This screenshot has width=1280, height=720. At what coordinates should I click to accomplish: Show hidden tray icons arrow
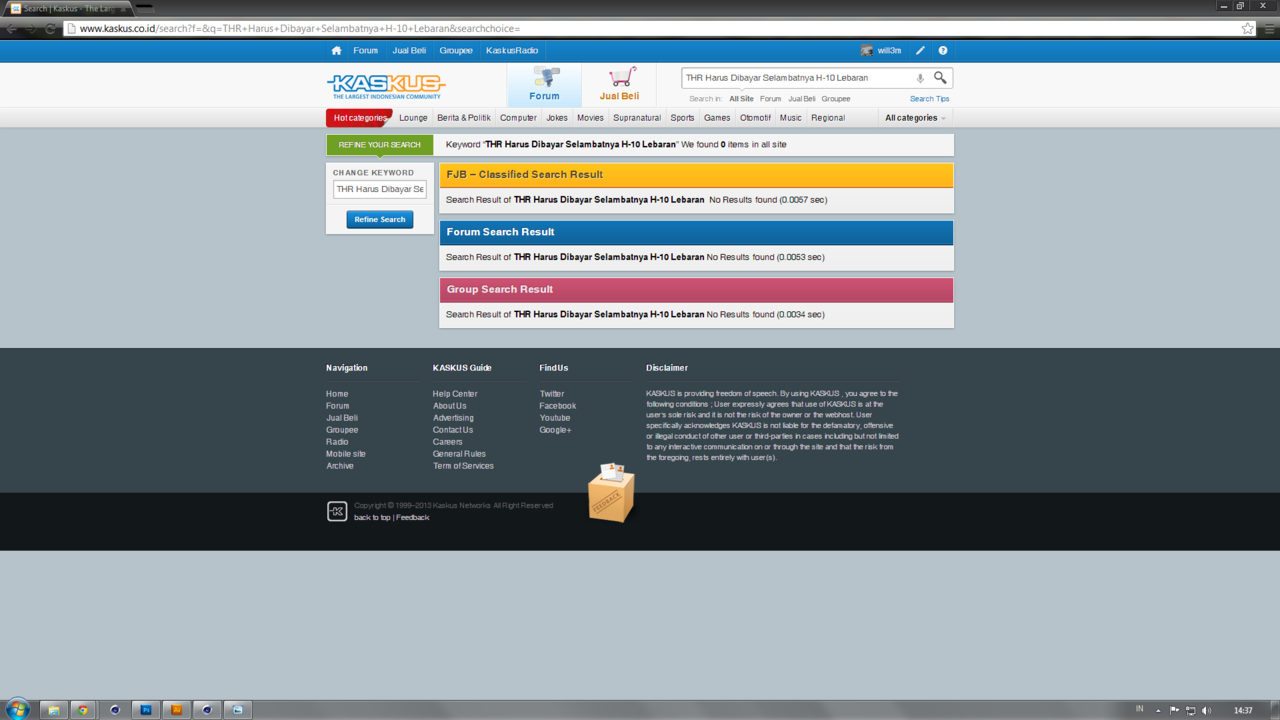tap(1158, 710)
